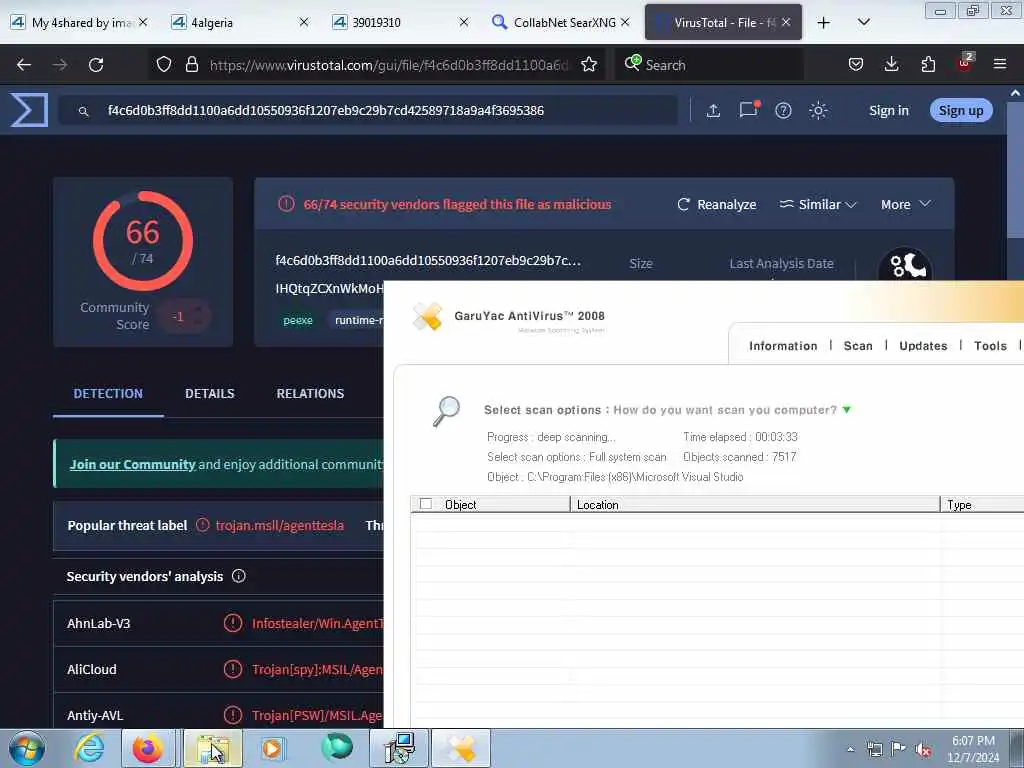Click the Antiy-AVL vendor row name
1024x768 pixels.
click(x=95, y=715)
